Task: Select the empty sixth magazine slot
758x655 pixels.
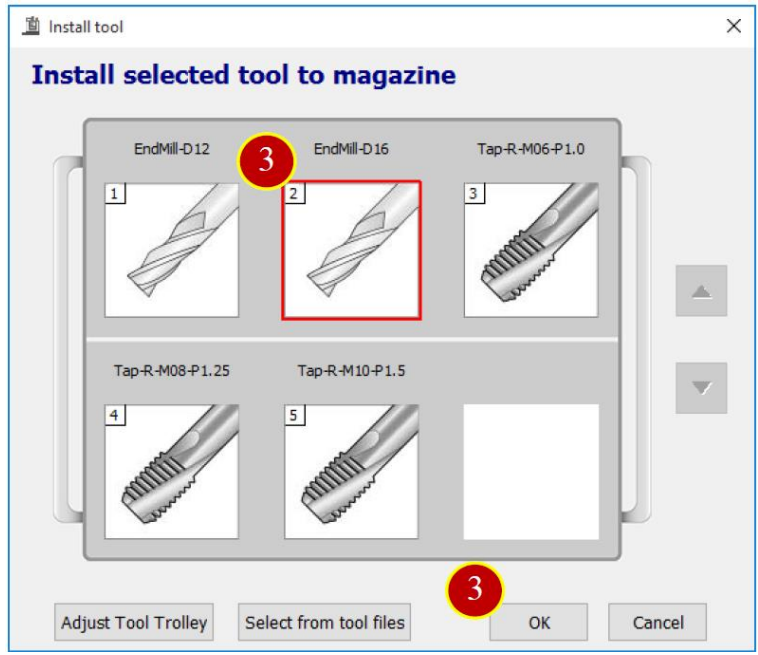Action: (x=531, y=471)
